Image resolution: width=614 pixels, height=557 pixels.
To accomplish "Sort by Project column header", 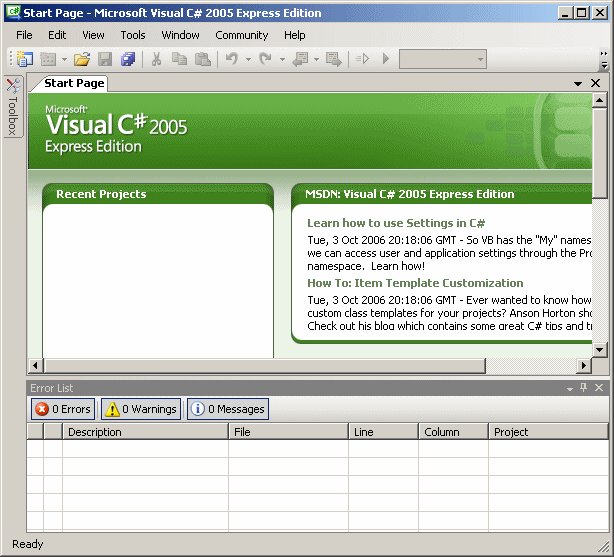I will (x=549, y=432).
